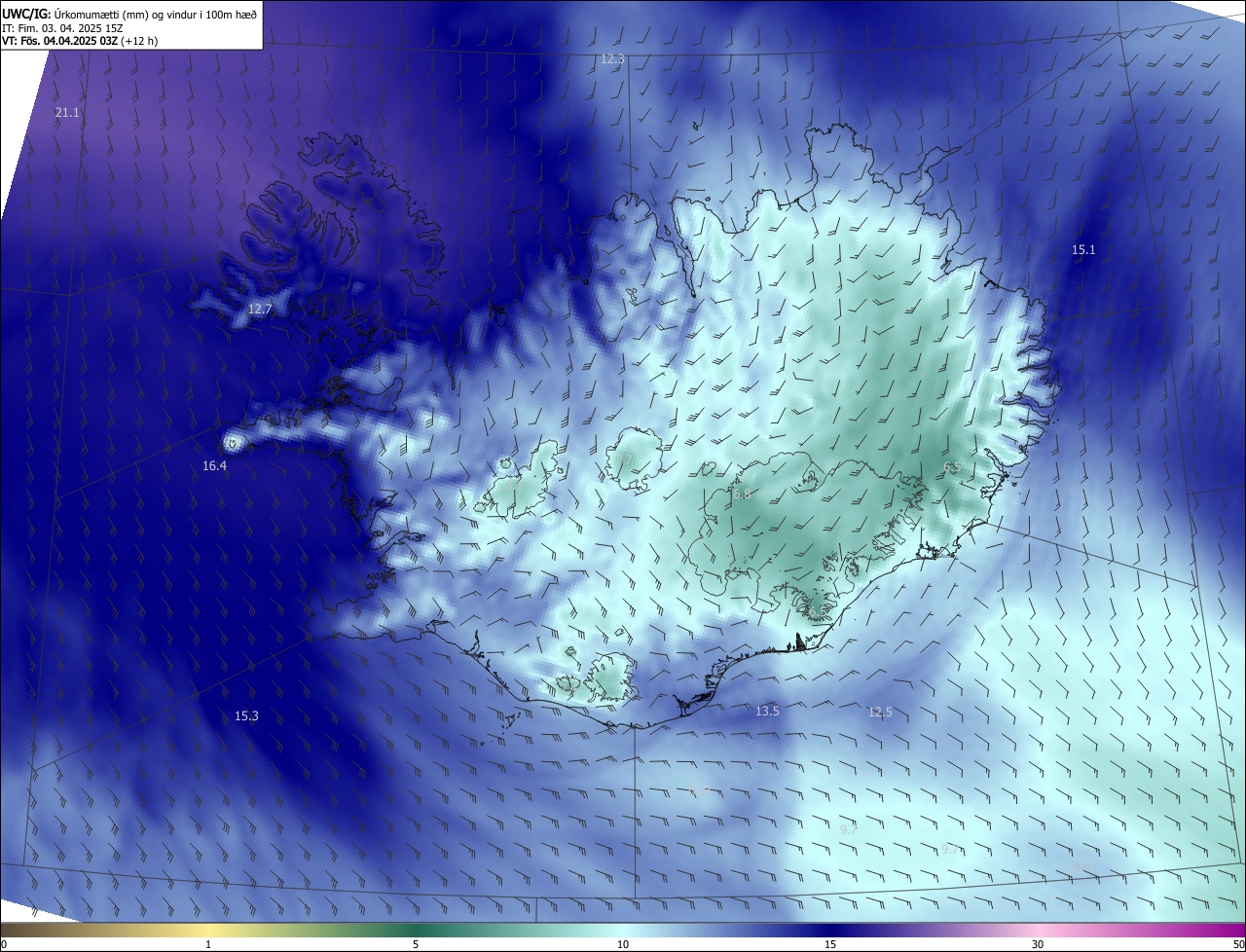Click the 16.4 value off Snæfellsnes
Screen dimensions: 1246x952
click(214, 466)
